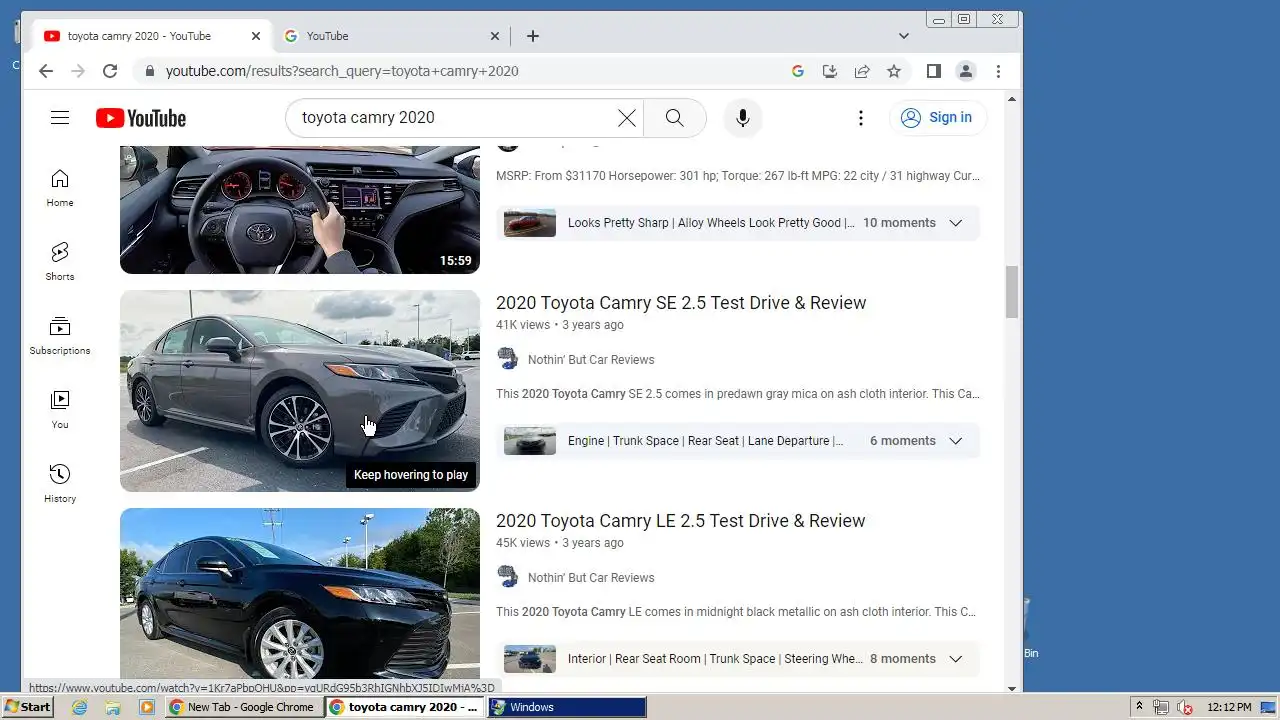The width and height of the screenshot is (1280, 720).
Task: Open the Camry LE 2.5 Test Drive video title
Action: 680,521
